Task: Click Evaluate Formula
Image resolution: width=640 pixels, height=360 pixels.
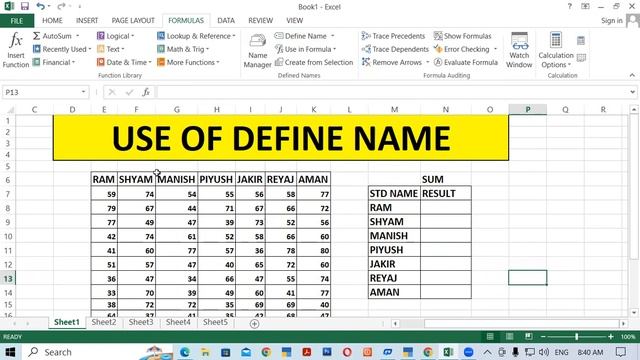Action: [466, 62]
